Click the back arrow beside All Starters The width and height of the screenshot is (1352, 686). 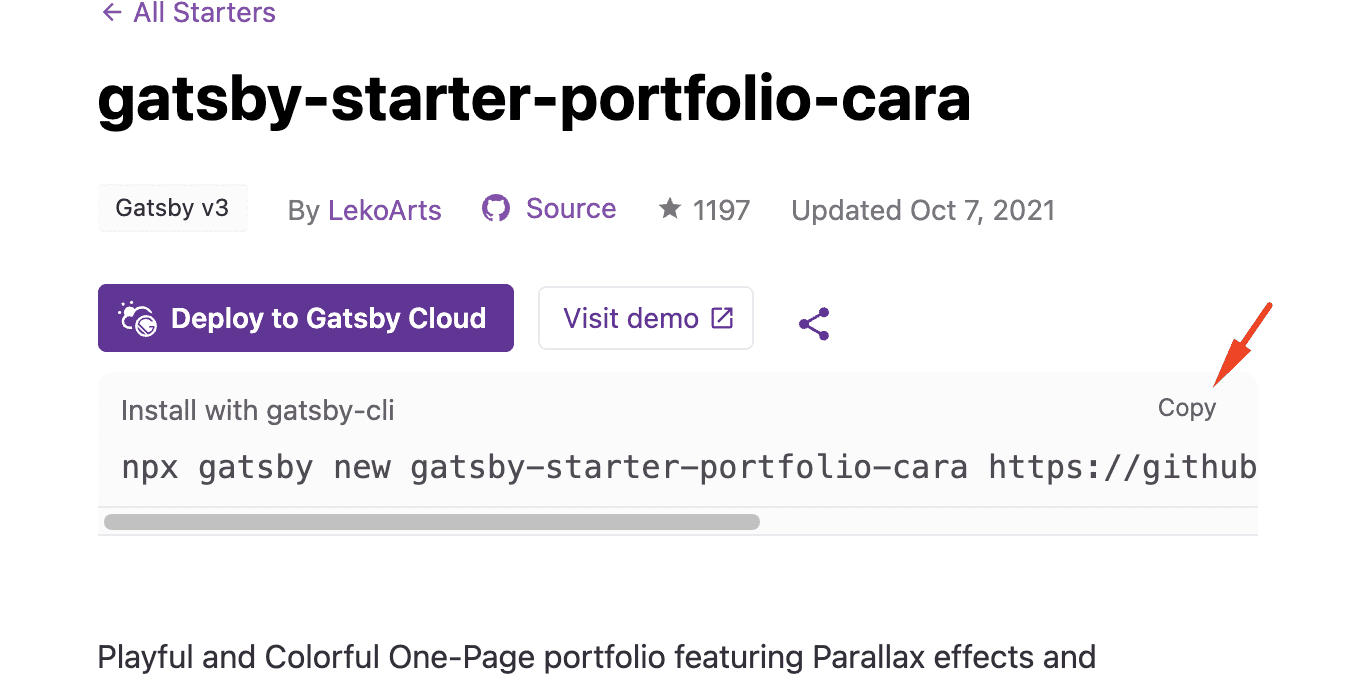[111, 13]
